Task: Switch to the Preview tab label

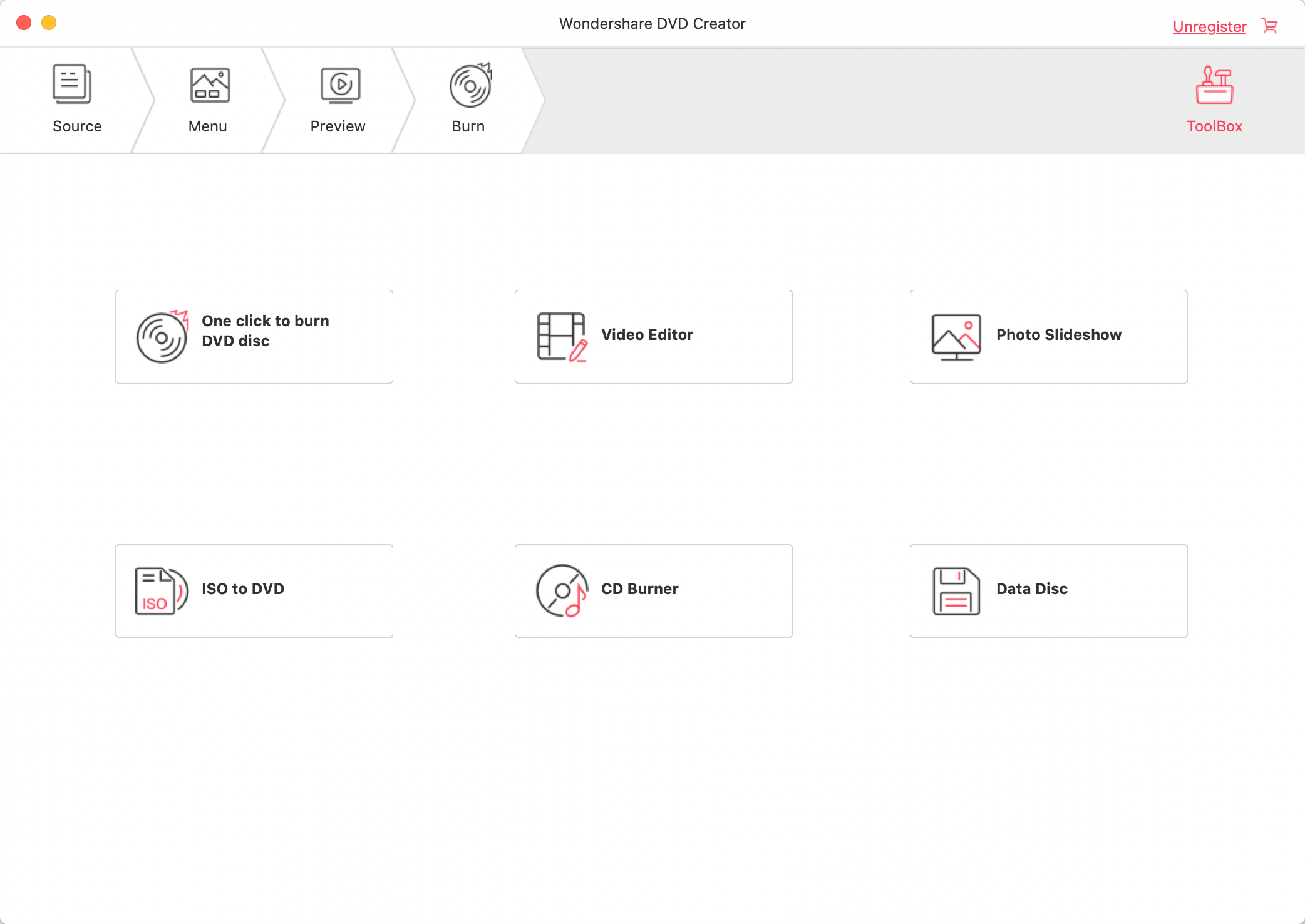Action: pos(338,126)
